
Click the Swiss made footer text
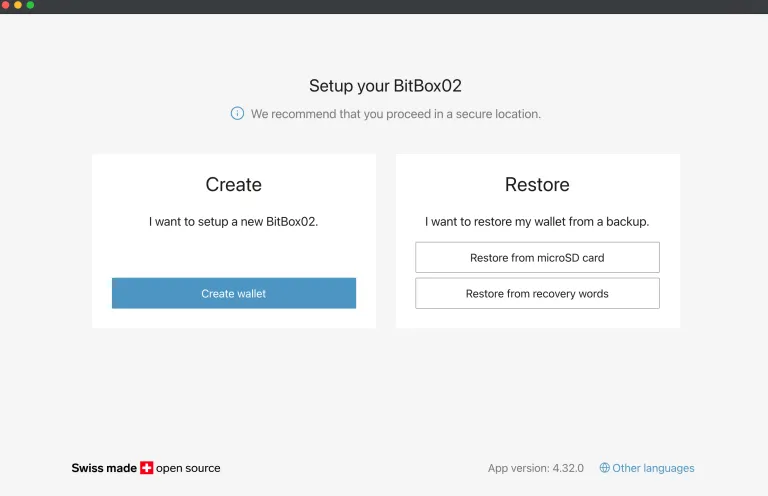pos(104,468)
